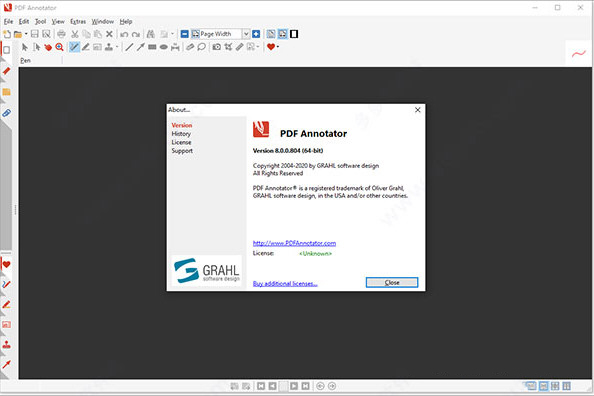Image resolution: width=594 pixels, height=396 pixels.
Task: Select License in About dialog list
Action: (x=181, y=142)
